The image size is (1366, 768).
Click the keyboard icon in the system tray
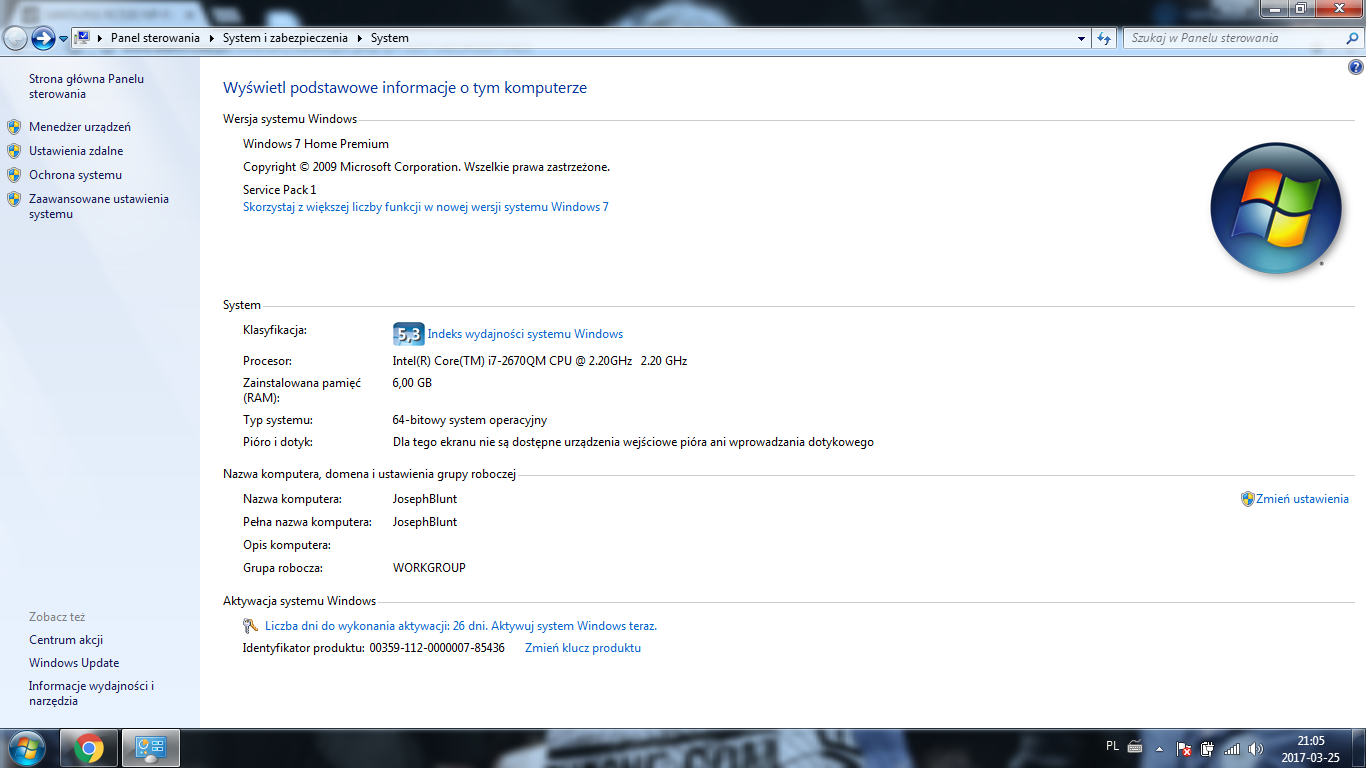(x=1135, y=746)
